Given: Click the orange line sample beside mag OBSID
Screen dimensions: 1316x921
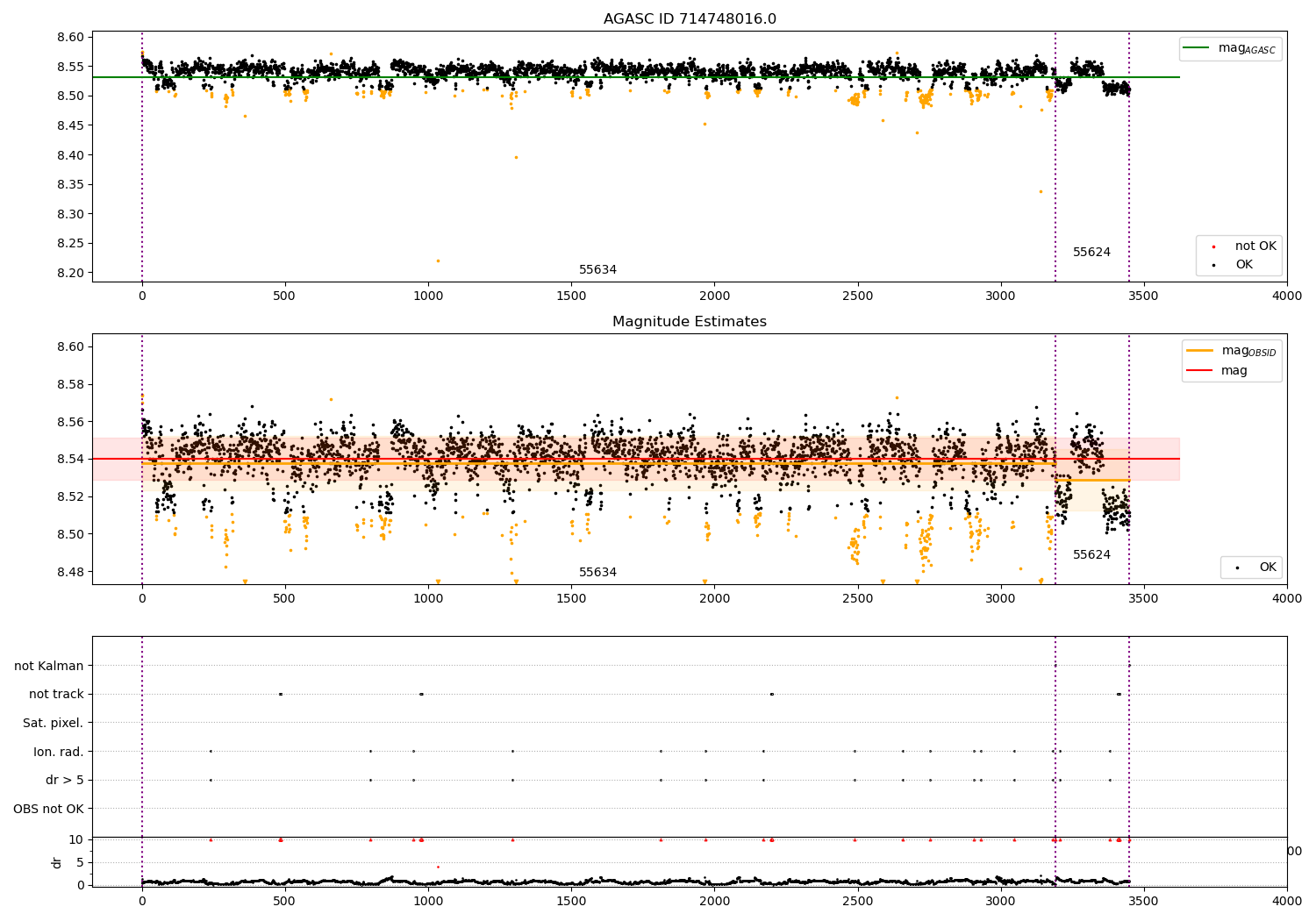Looking at the screenshot, I should point(1200,350).
